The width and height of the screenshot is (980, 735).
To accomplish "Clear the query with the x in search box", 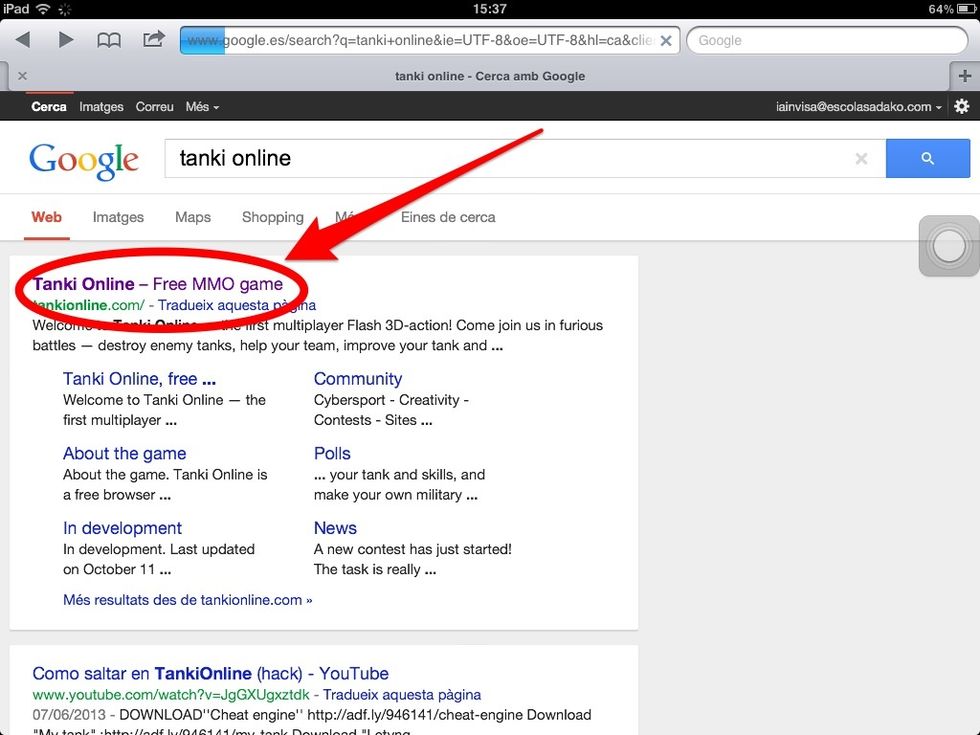I will [862, 158].
